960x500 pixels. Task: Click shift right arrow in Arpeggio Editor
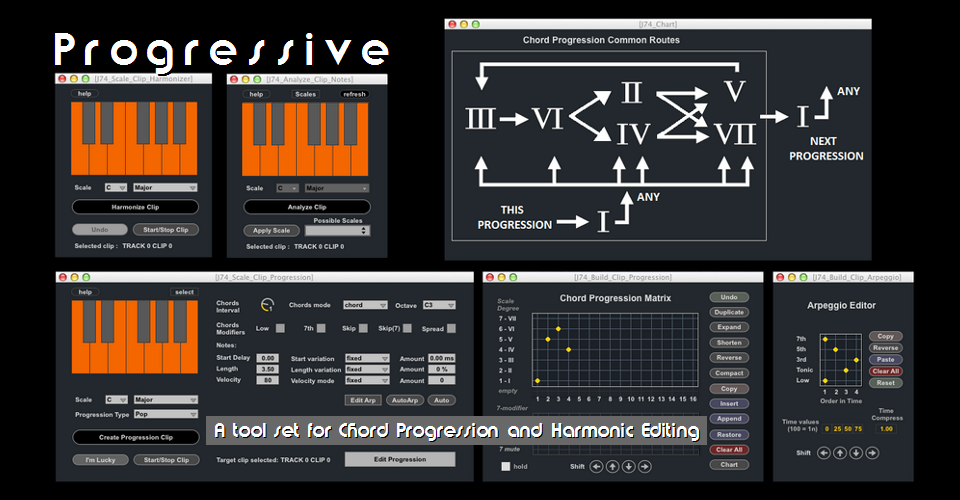872,453
